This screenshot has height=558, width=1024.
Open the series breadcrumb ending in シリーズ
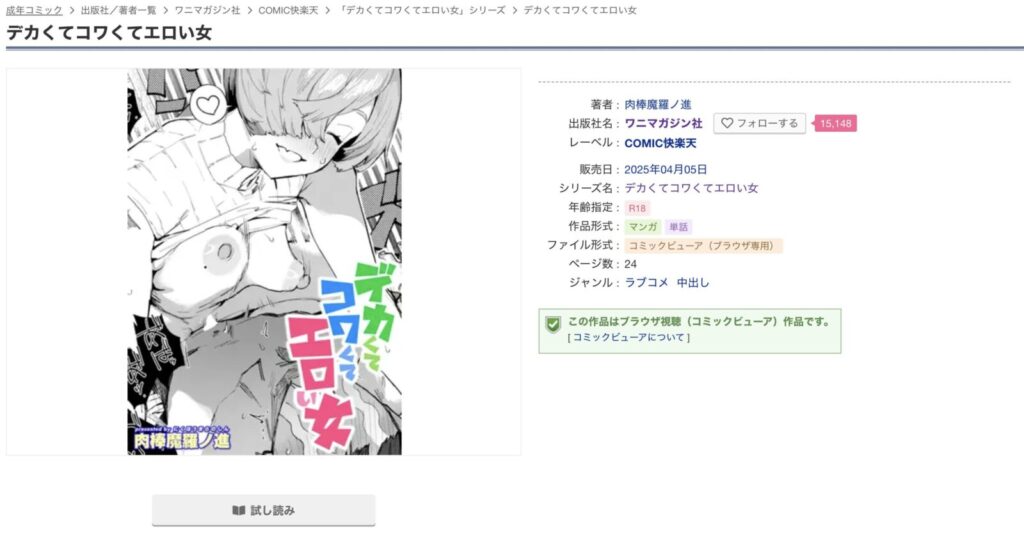coord(422,10)
